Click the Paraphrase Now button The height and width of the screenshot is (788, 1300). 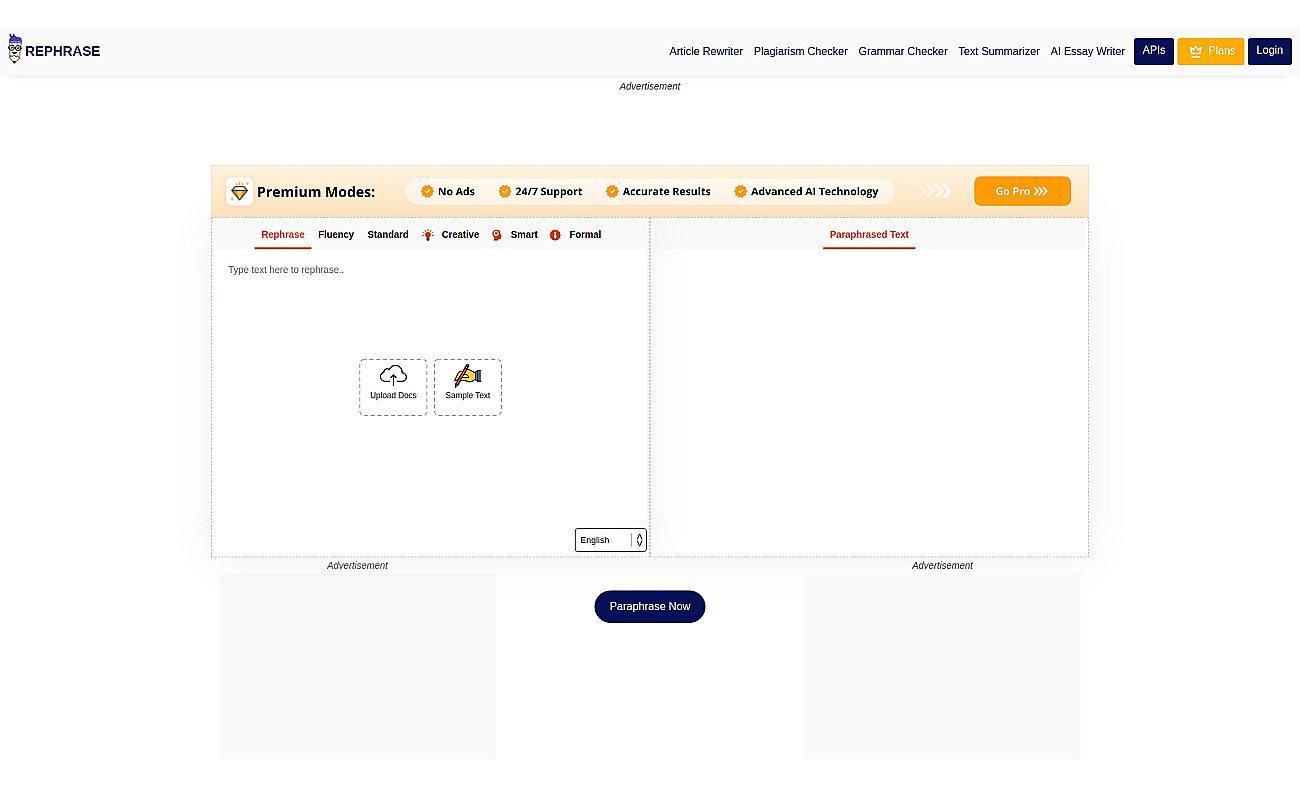point(650,606)
